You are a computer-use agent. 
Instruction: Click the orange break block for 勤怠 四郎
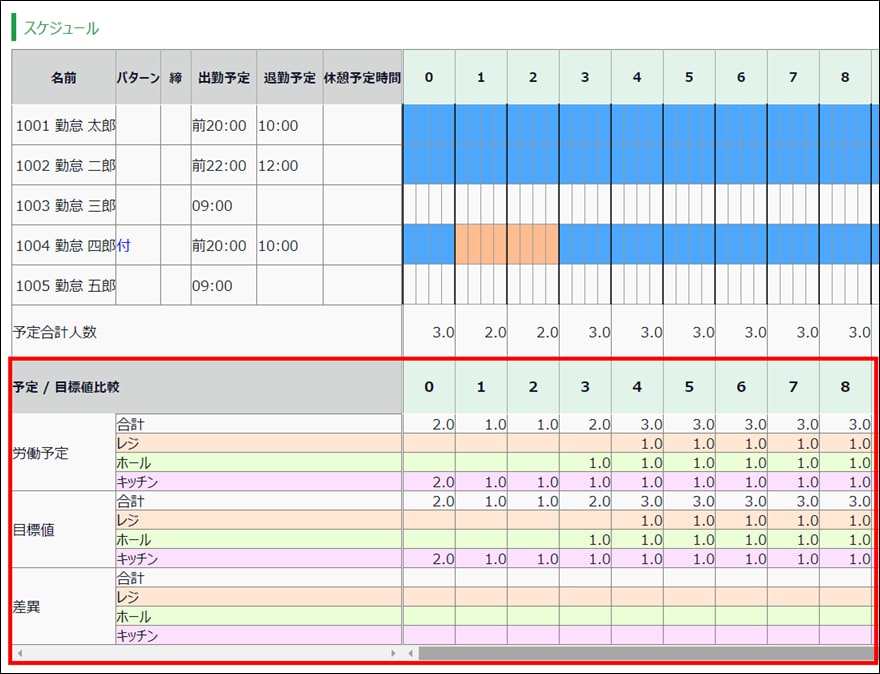click(506, 245)
